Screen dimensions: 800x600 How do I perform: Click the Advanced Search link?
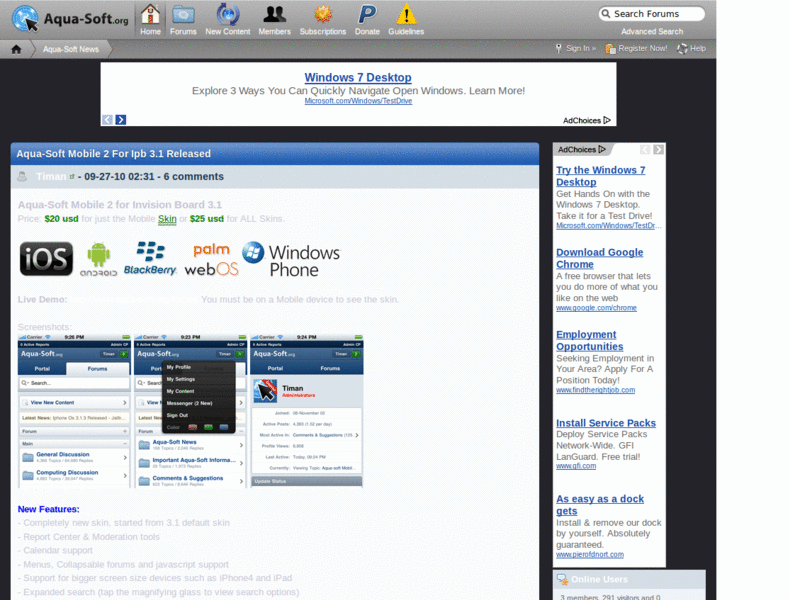tap(652, 32)
